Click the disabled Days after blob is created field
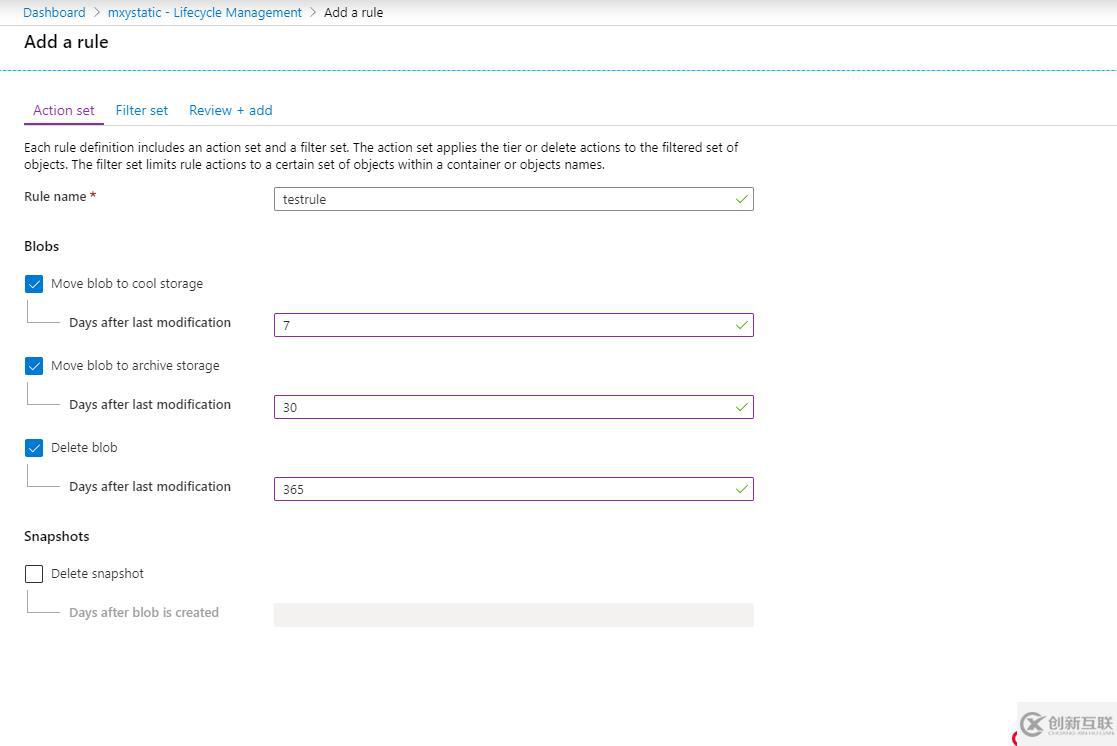The height and width of the screenshot is (746, 1117). click(x=513, y=615)
